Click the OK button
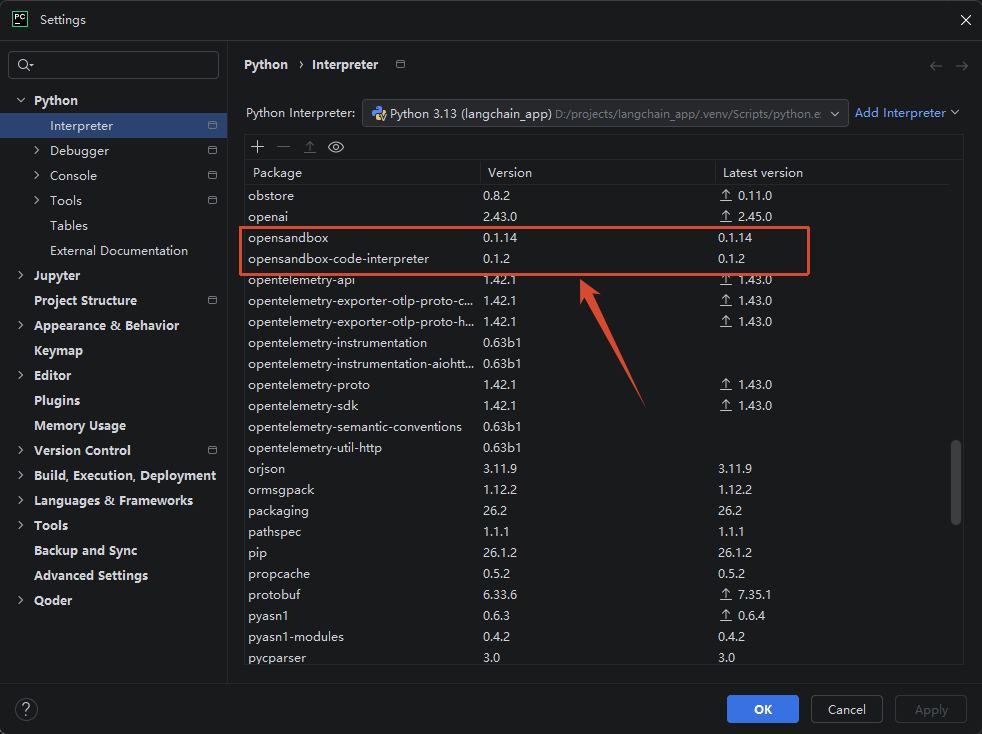Viewport: 982px width, 734px height. tap(763, 709)
